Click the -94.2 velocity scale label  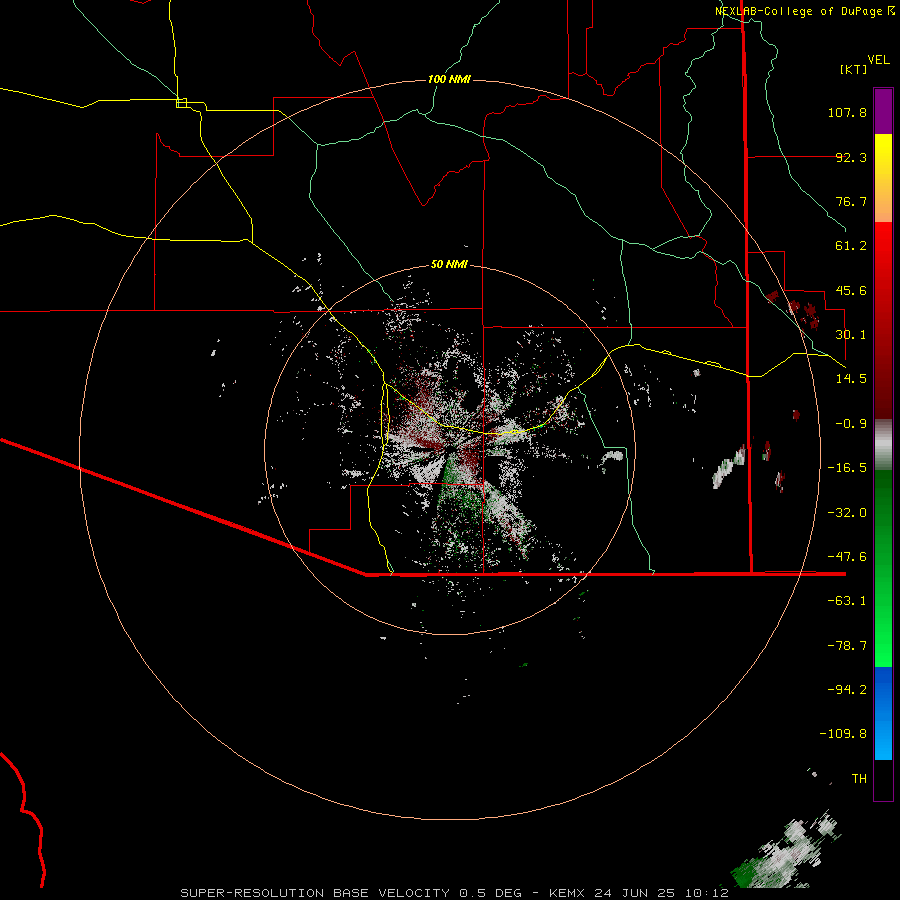847,689
